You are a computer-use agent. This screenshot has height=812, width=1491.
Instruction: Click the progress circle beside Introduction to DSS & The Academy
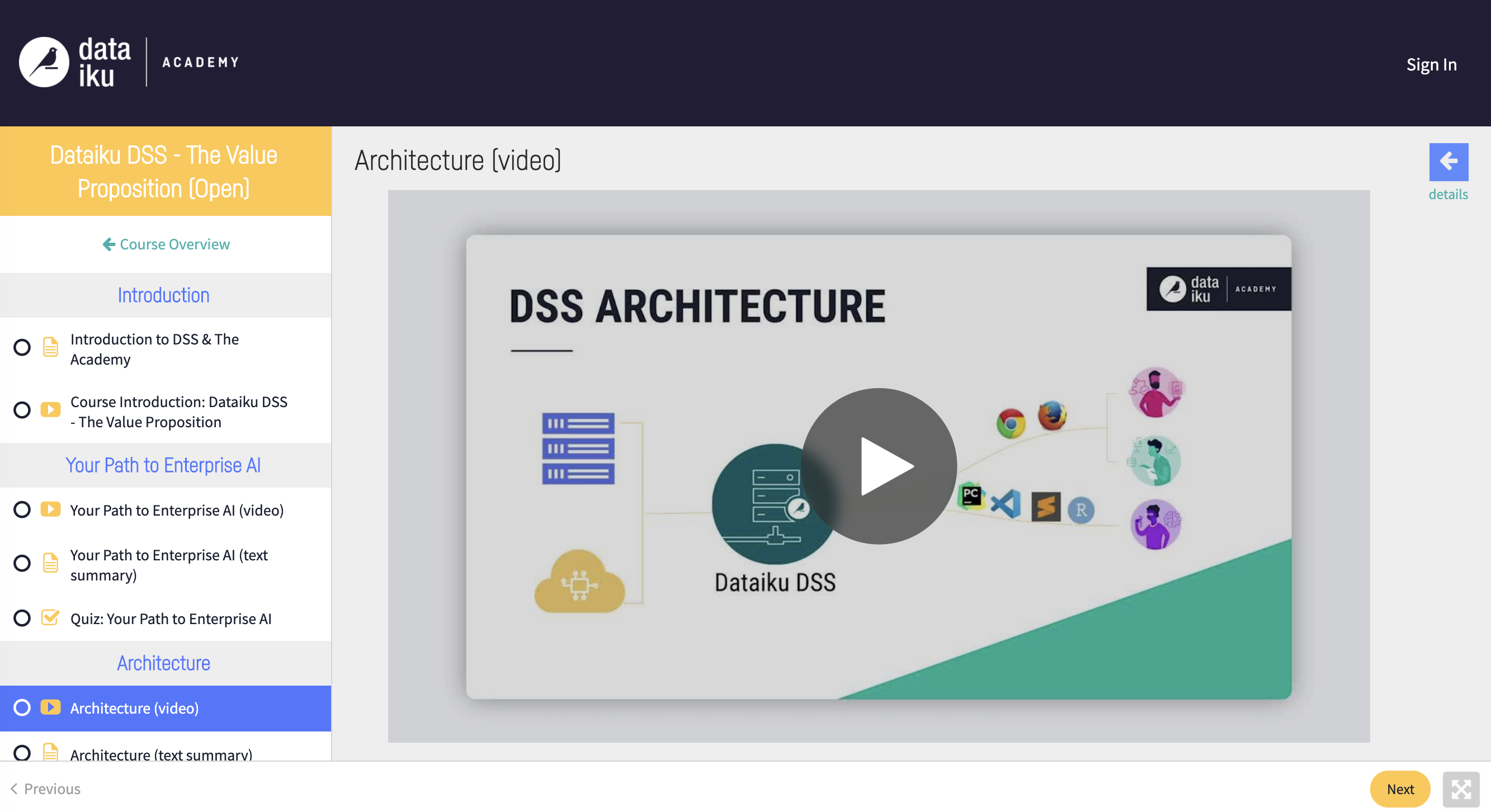click(22, 348)
